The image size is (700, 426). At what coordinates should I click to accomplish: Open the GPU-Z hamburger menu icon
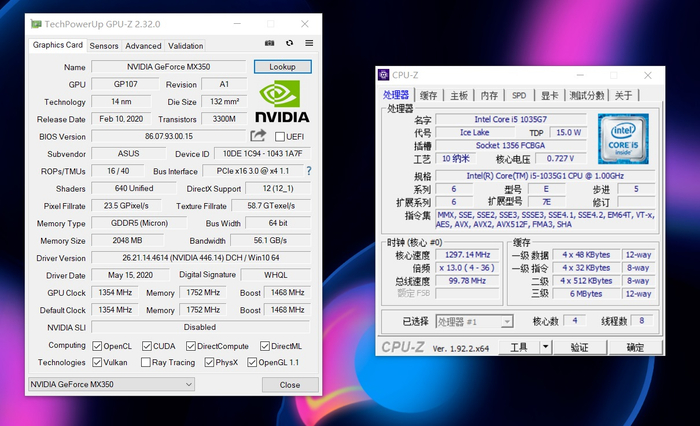(x=308, y=44)
